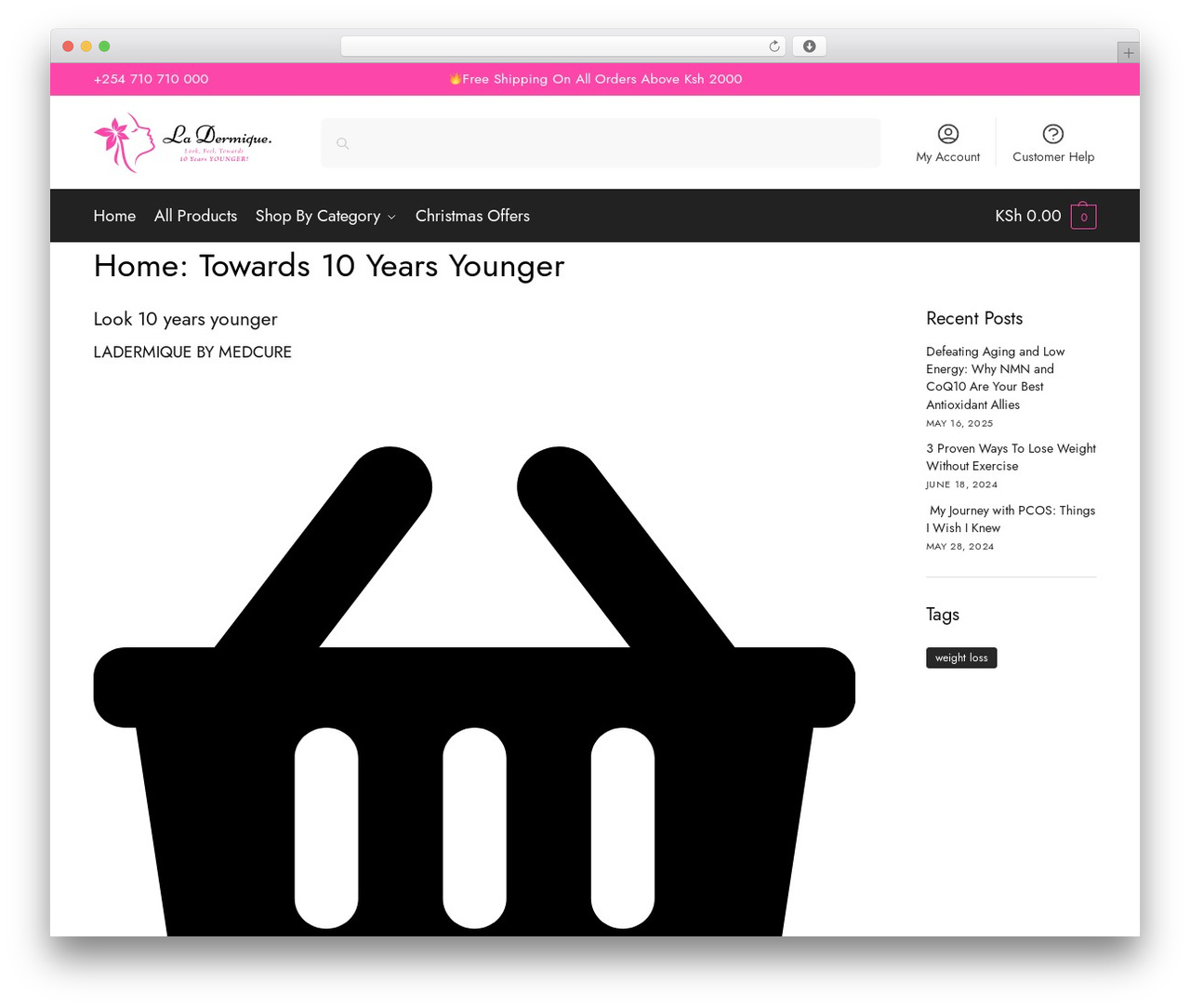Minimize the window with the yellow button

tap(86, 46)
